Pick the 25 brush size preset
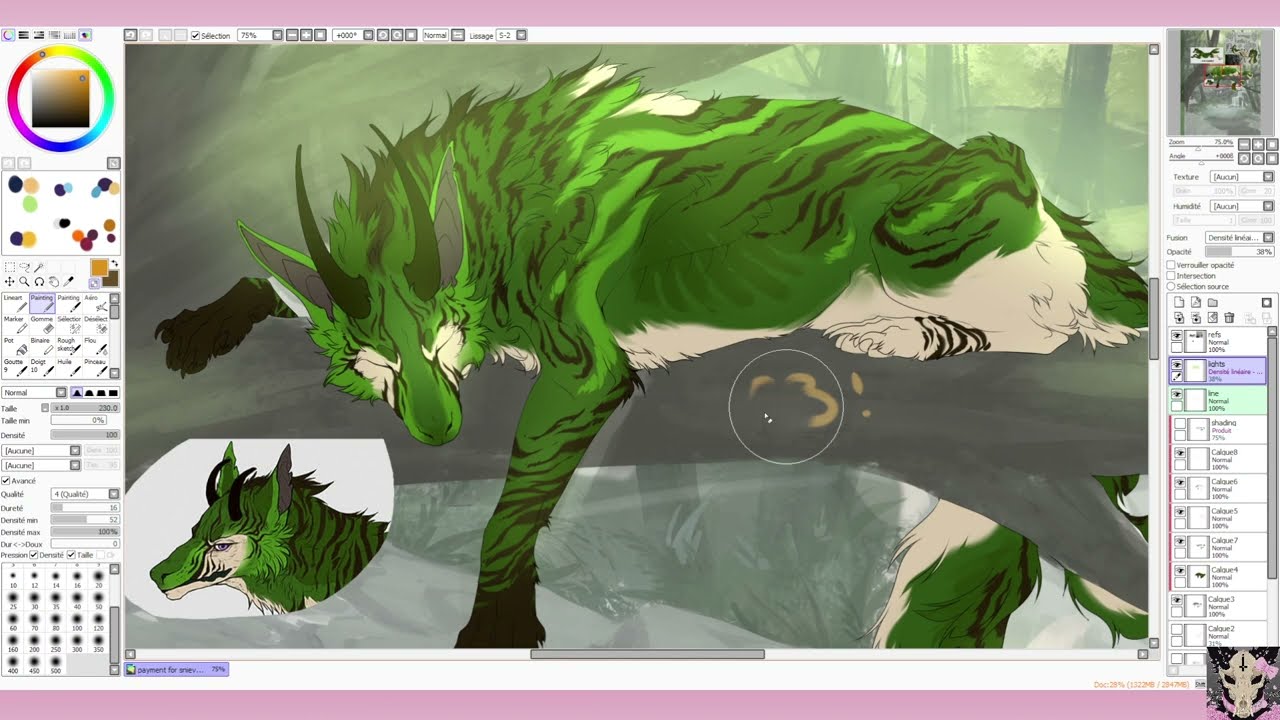 click(13, 601)
